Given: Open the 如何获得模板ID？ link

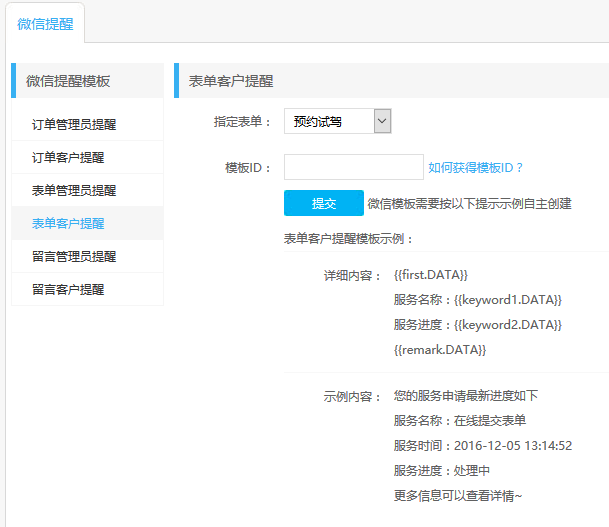Looking at the screenshot, I should click(x=475, y=168).
